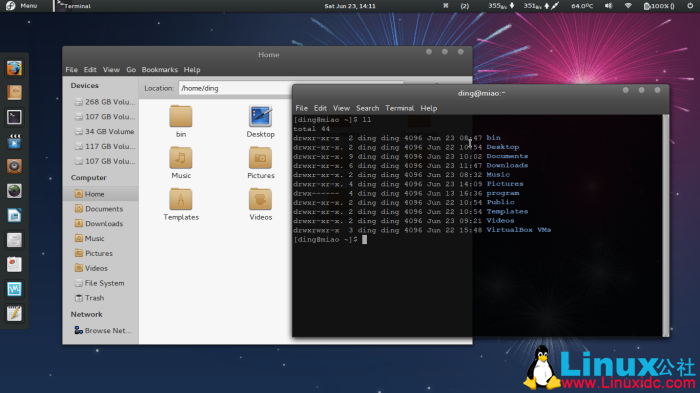Click the ding@miao:~ terminal title bar

click(480, 93)
